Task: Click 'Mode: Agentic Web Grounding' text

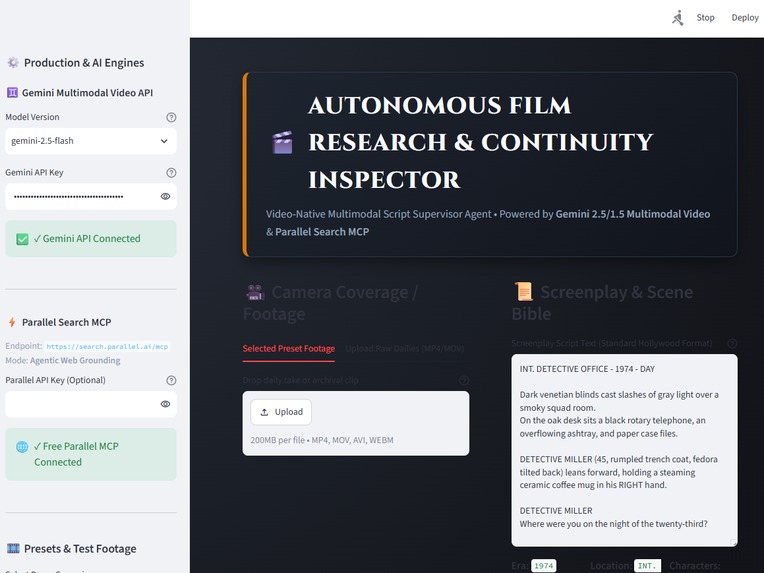Action: pyautogui.click(x=63, y=361)
